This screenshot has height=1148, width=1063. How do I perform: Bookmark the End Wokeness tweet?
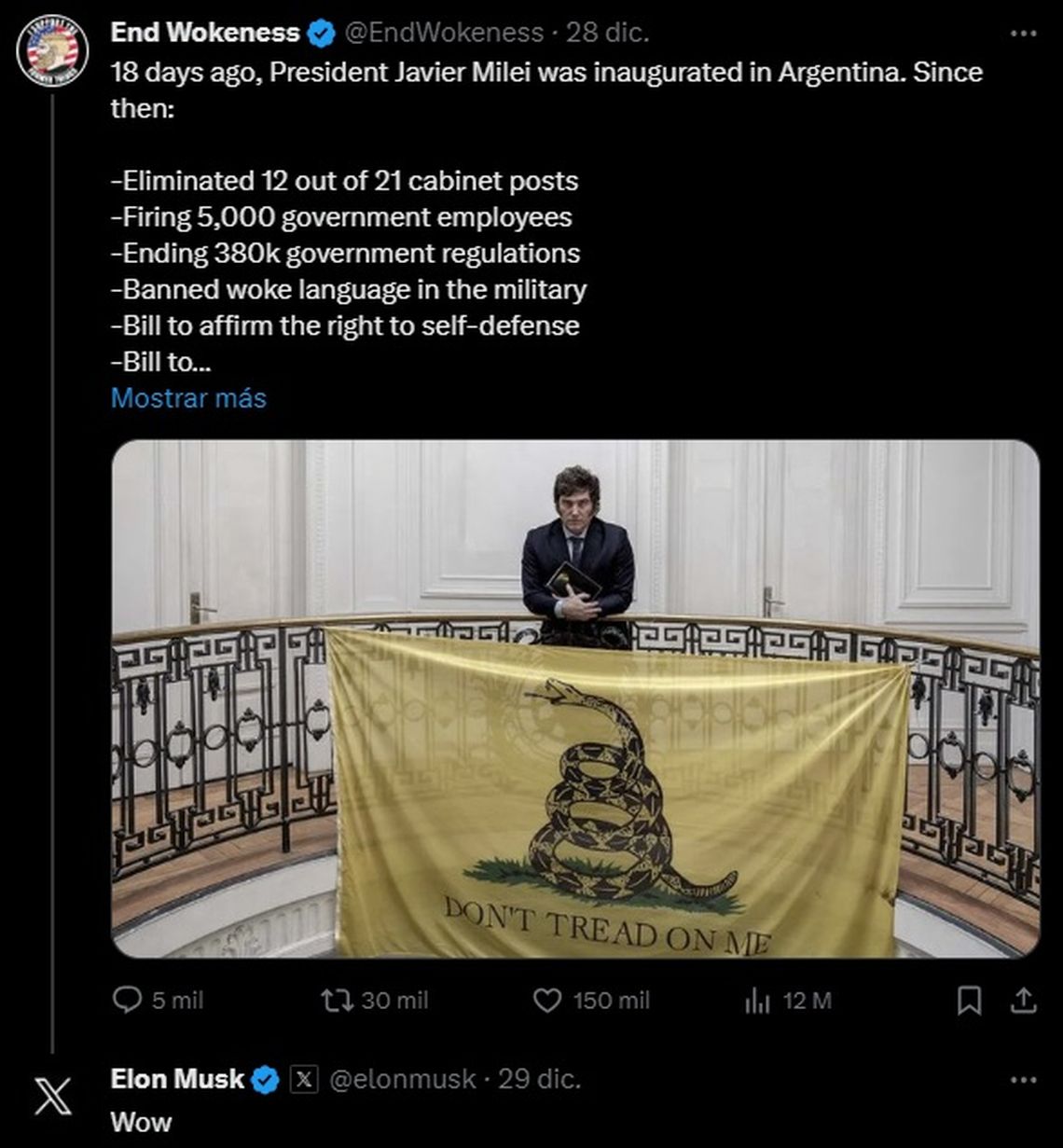[x=970, y=1001]
